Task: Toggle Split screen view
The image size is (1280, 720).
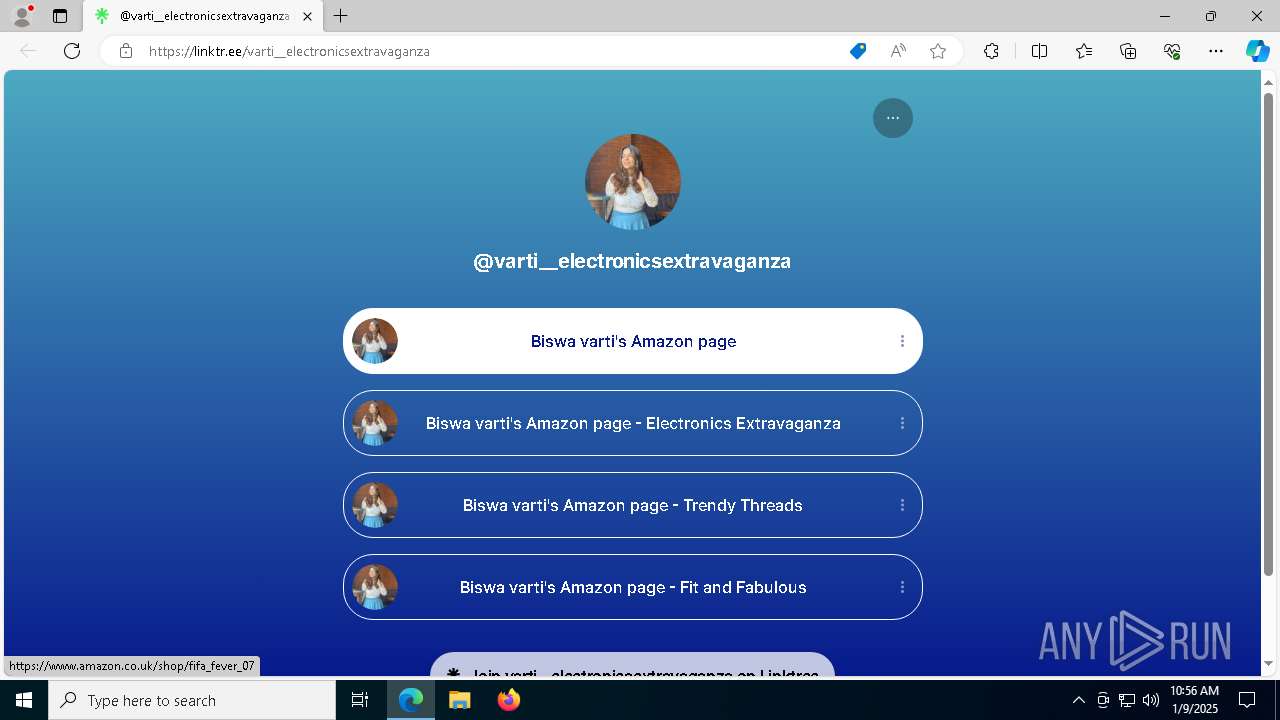Action: (1039, 51)
